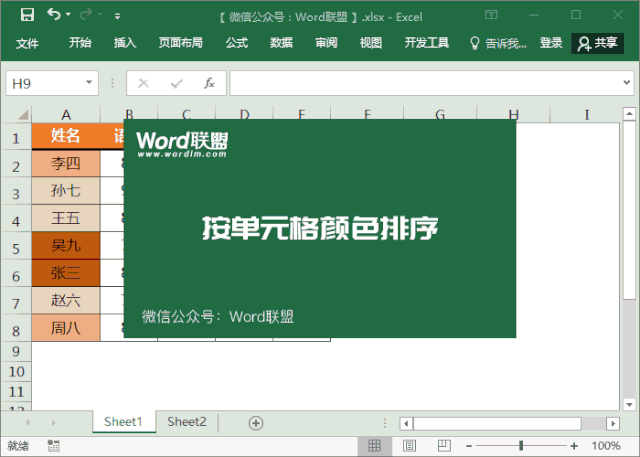
Task: Select cell containing 李四
Action: [x=66, y=164]
